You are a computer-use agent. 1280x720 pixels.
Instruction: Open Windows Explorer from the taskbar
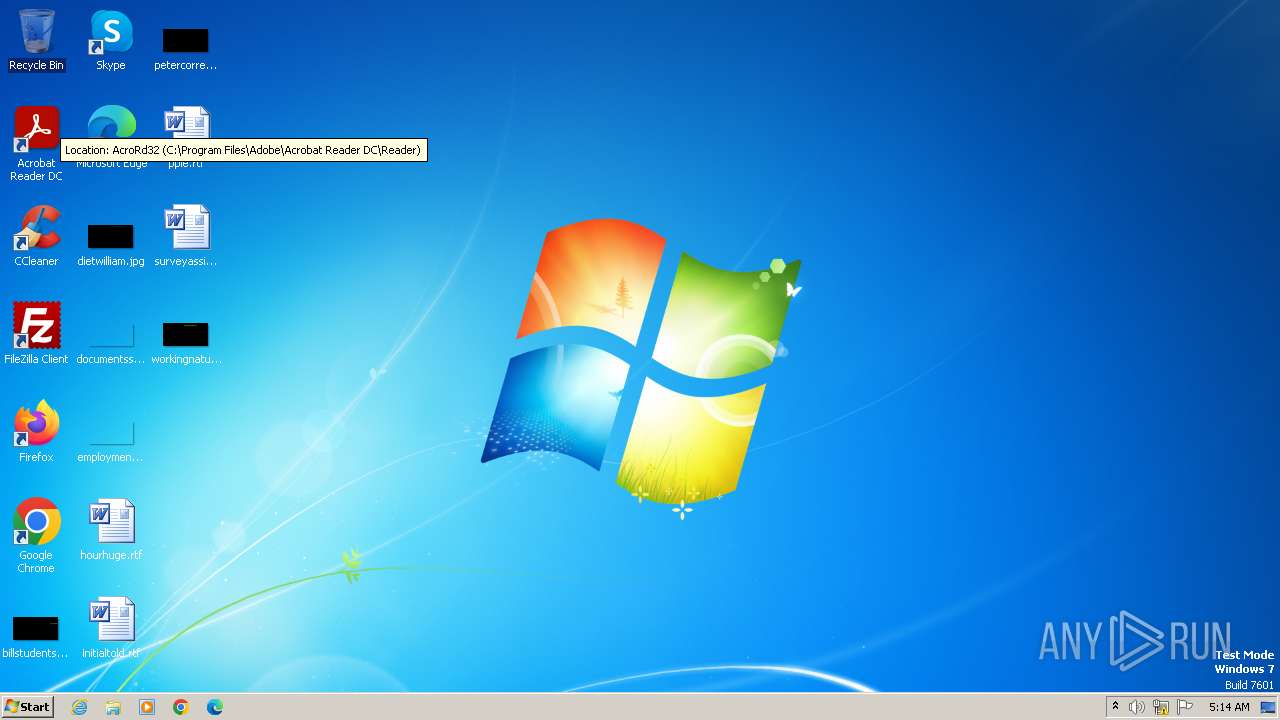(x=113, y=707)
